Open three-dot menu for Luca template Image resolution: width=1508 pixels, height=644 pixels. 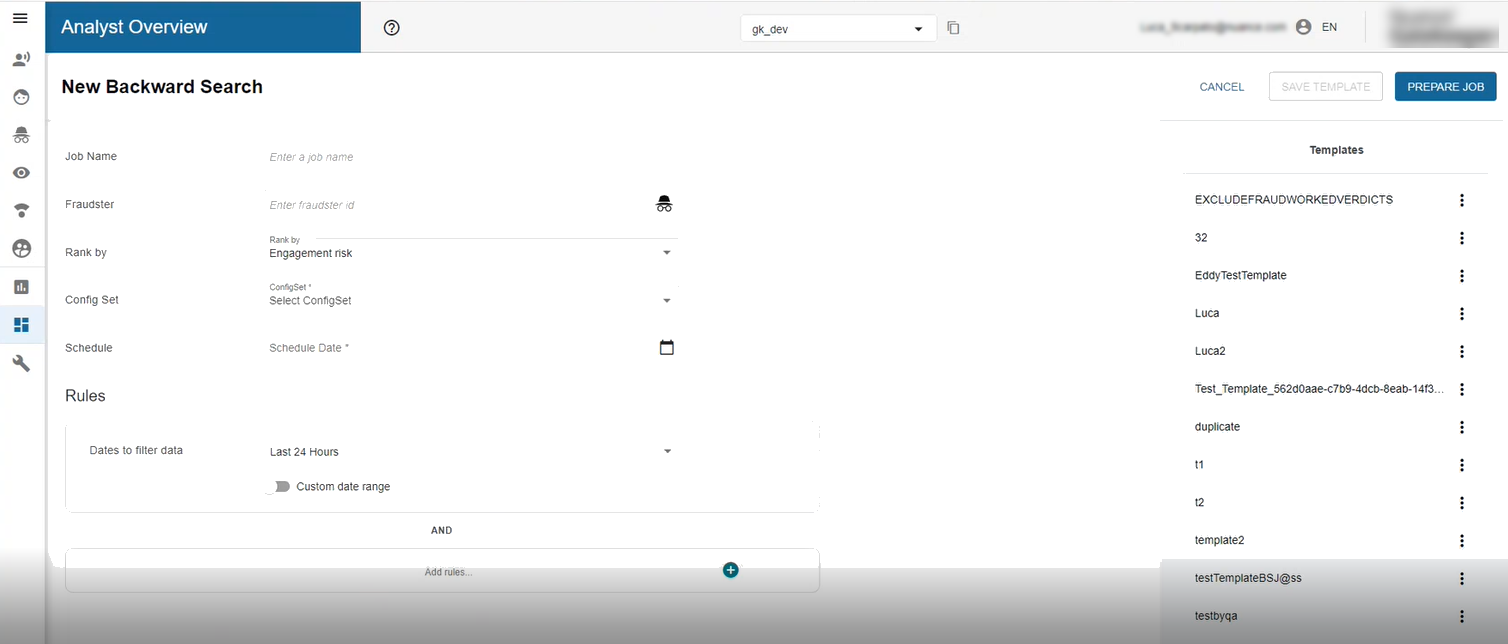click(x=1462, y=314)
